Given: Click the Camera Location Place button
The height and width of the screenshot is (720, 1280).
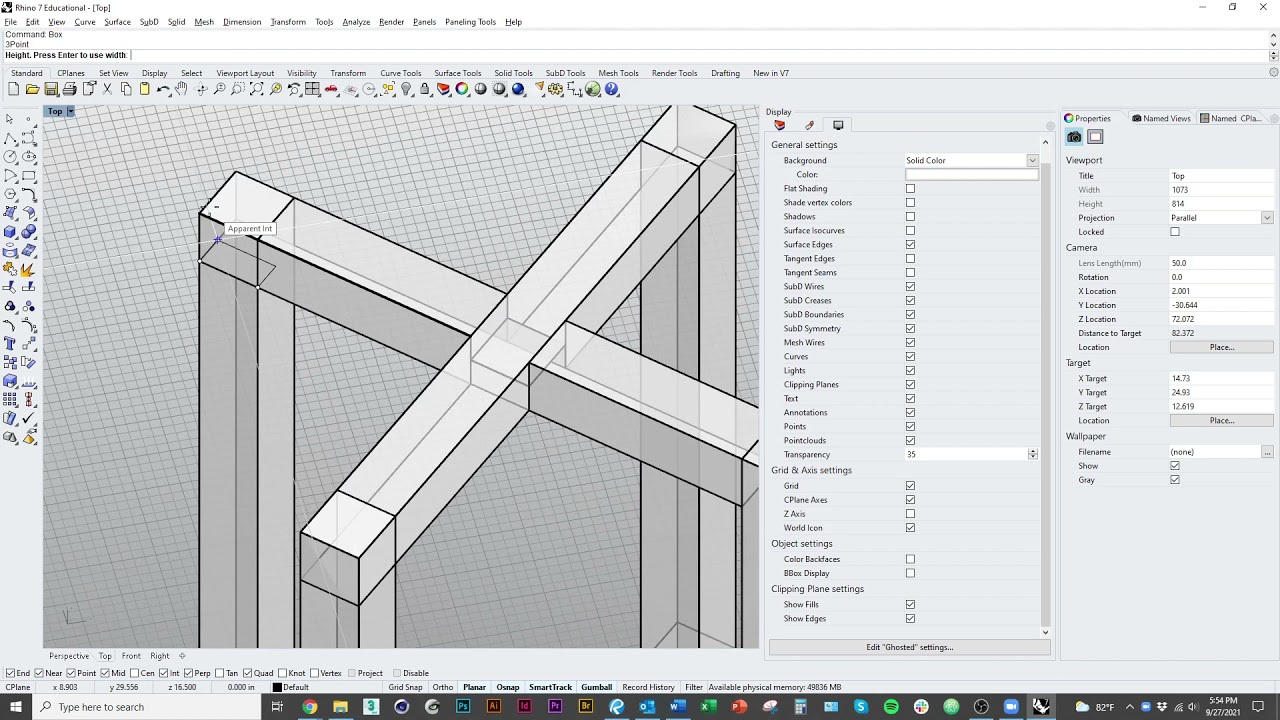Looking at the screenshot, I should (1221, 347).
